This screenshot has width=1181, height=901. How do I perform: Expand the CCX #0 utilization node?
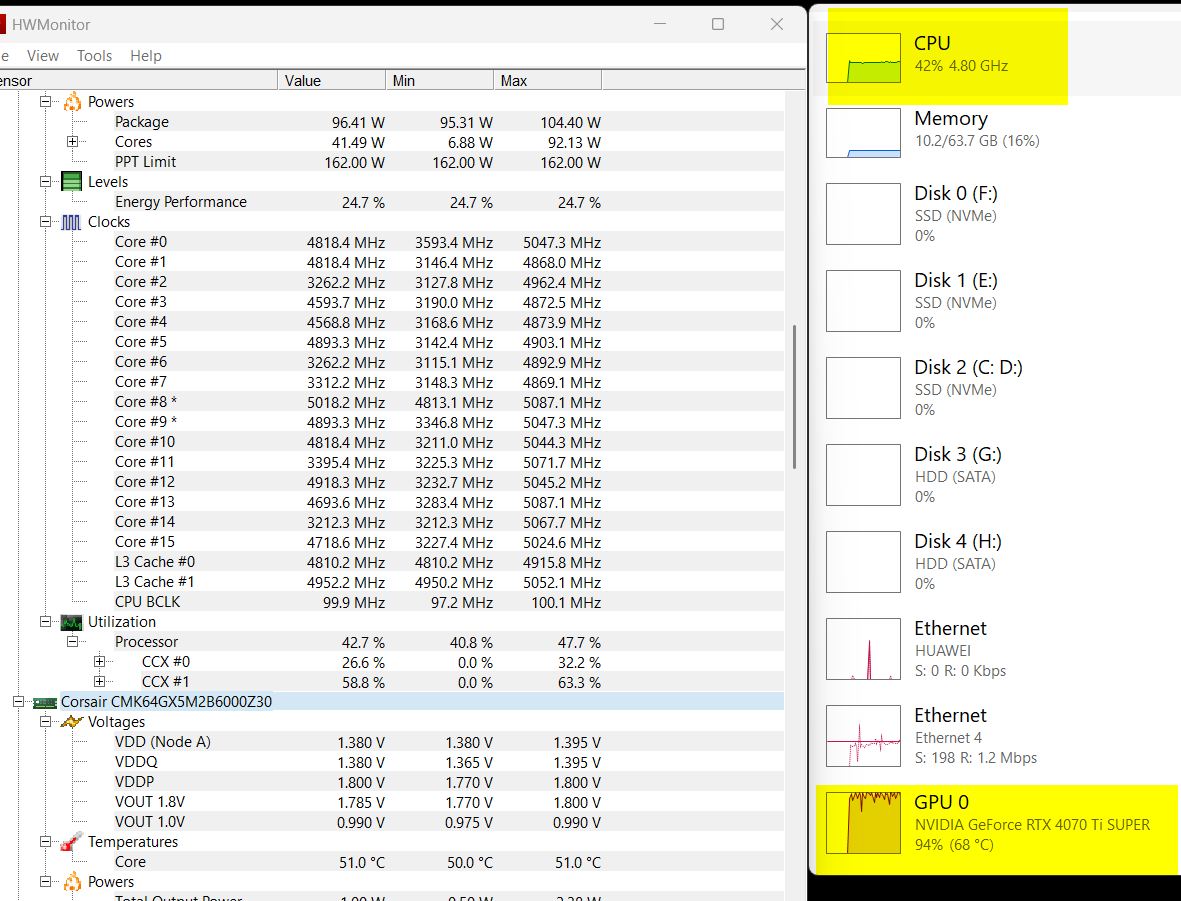pos(99,662)
